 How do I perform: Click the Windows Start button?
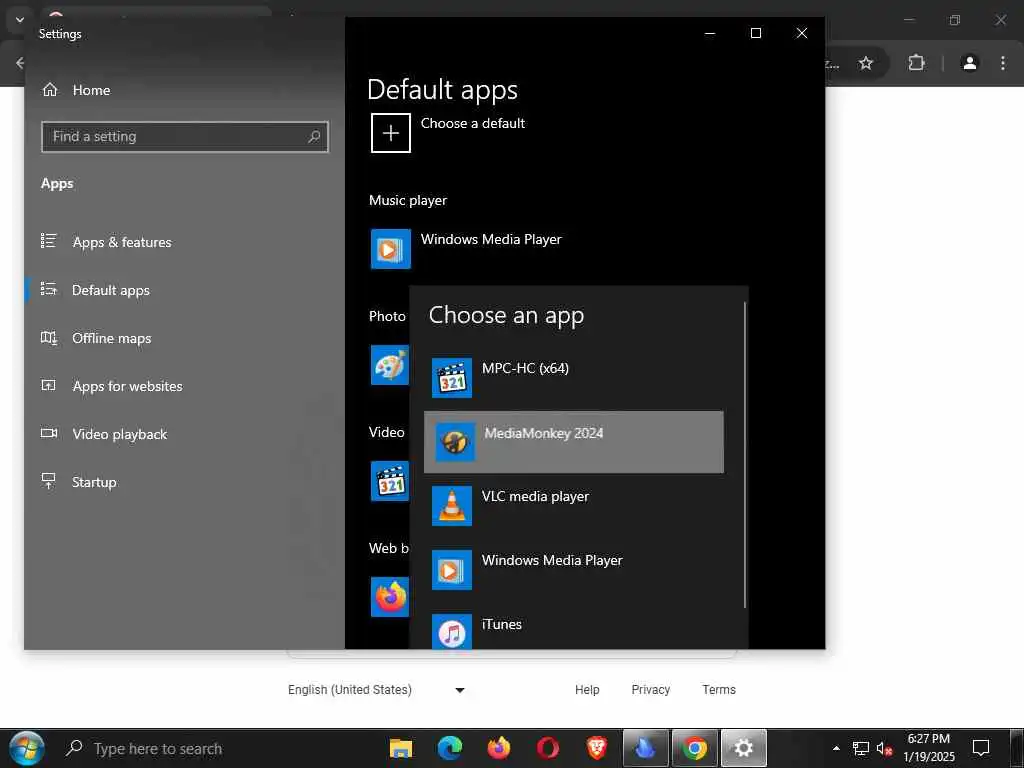(x=26, y=748)
